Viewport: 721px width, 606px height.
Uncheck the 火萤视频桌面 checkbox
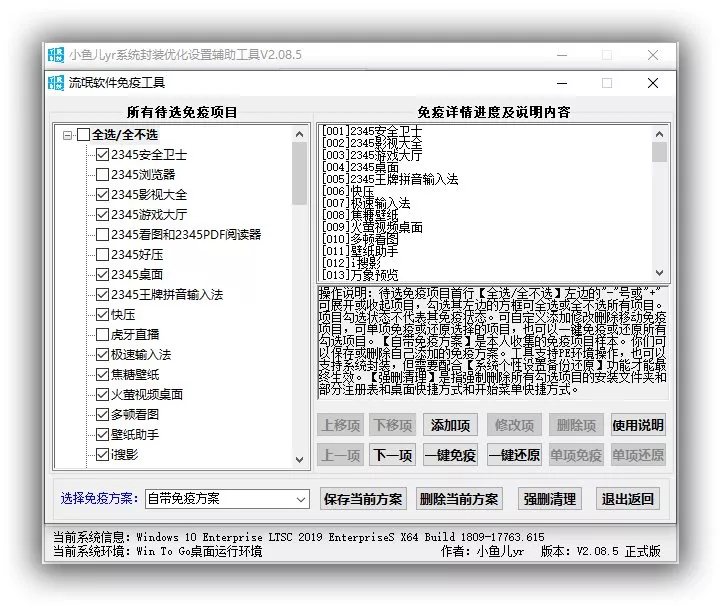(102, 394)
